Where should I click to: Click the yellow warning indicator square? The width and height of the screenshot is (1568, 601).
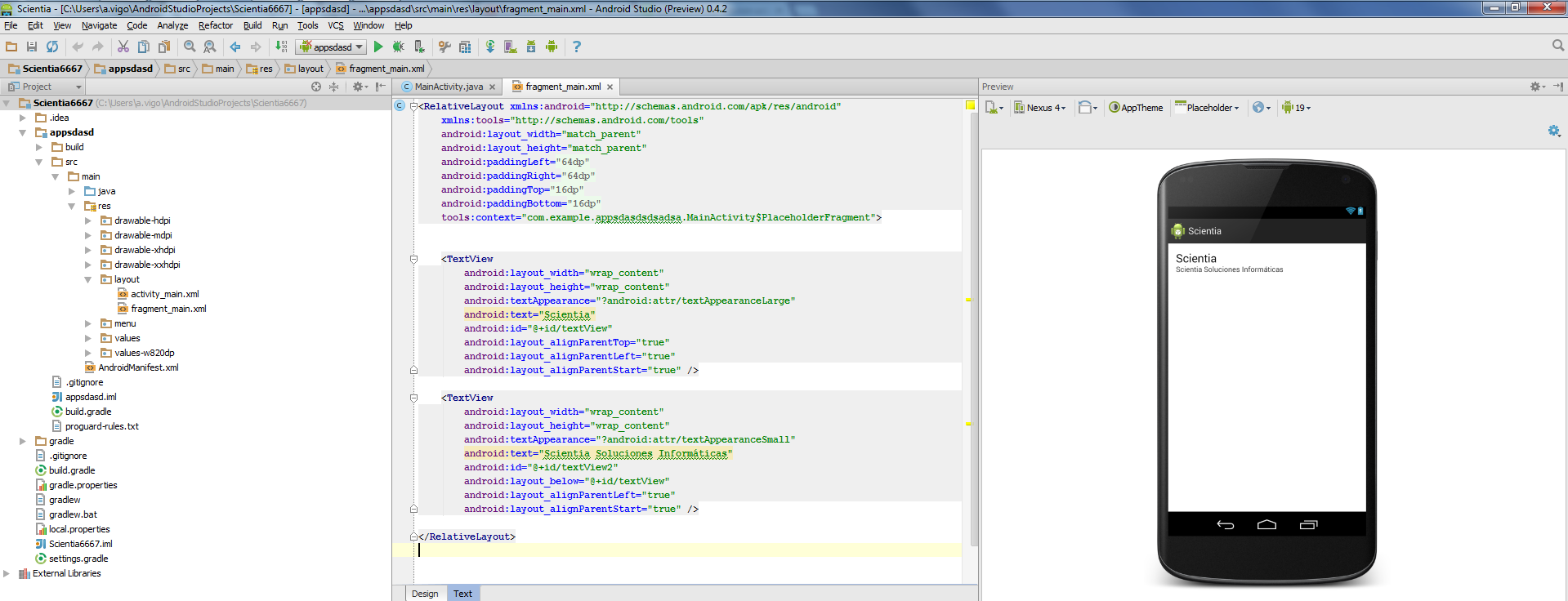970,105
